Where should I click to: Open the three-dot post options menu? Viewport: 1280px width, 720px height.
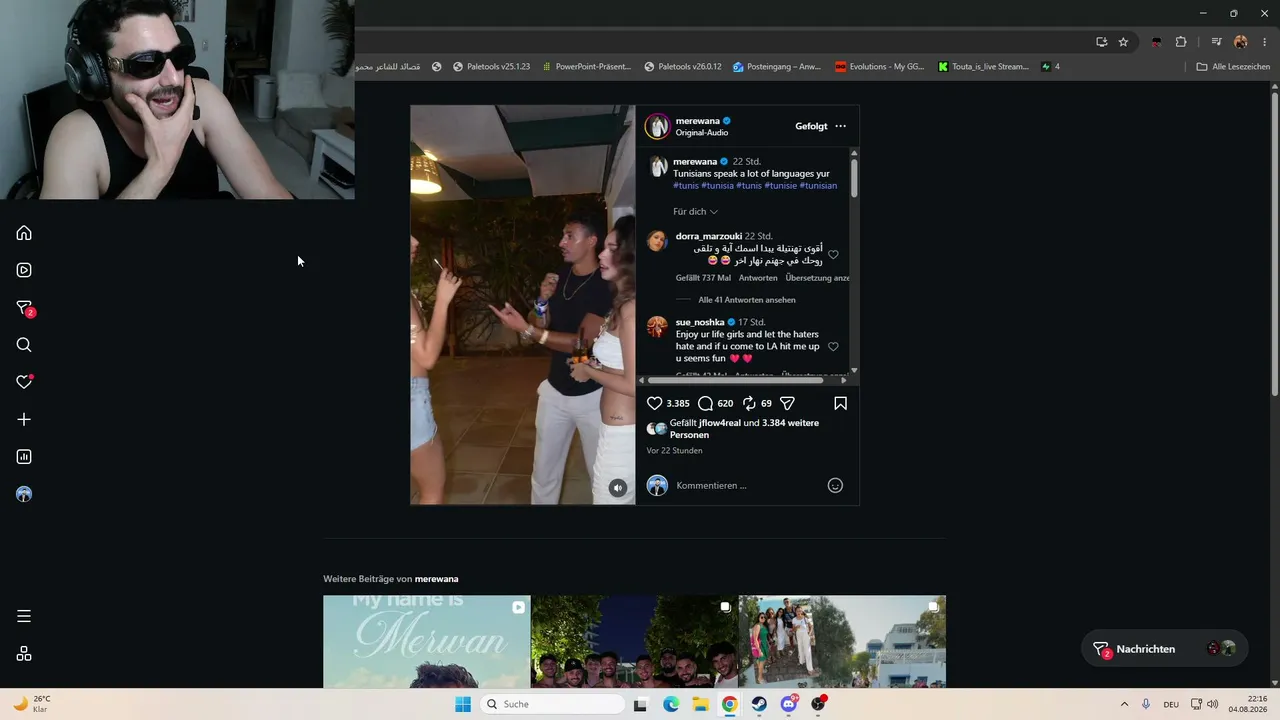pos(840,126)
